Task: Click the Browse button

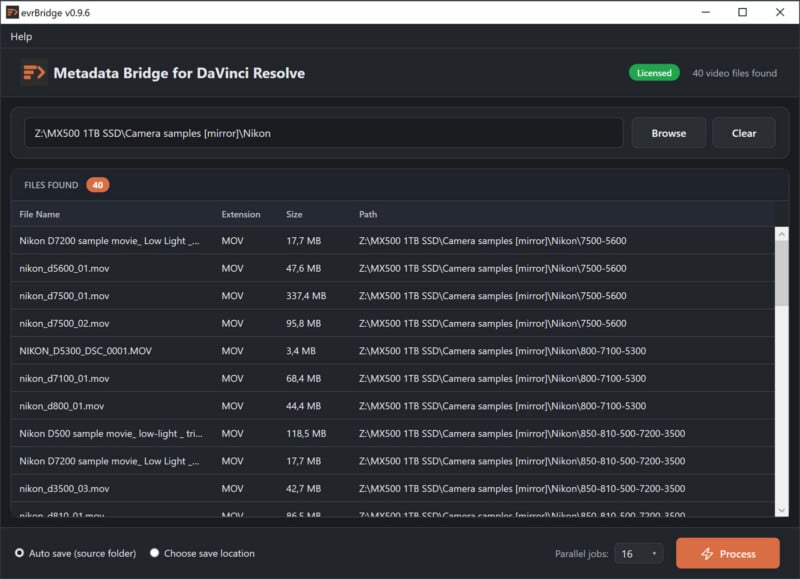Action: (x=668, y=132)
